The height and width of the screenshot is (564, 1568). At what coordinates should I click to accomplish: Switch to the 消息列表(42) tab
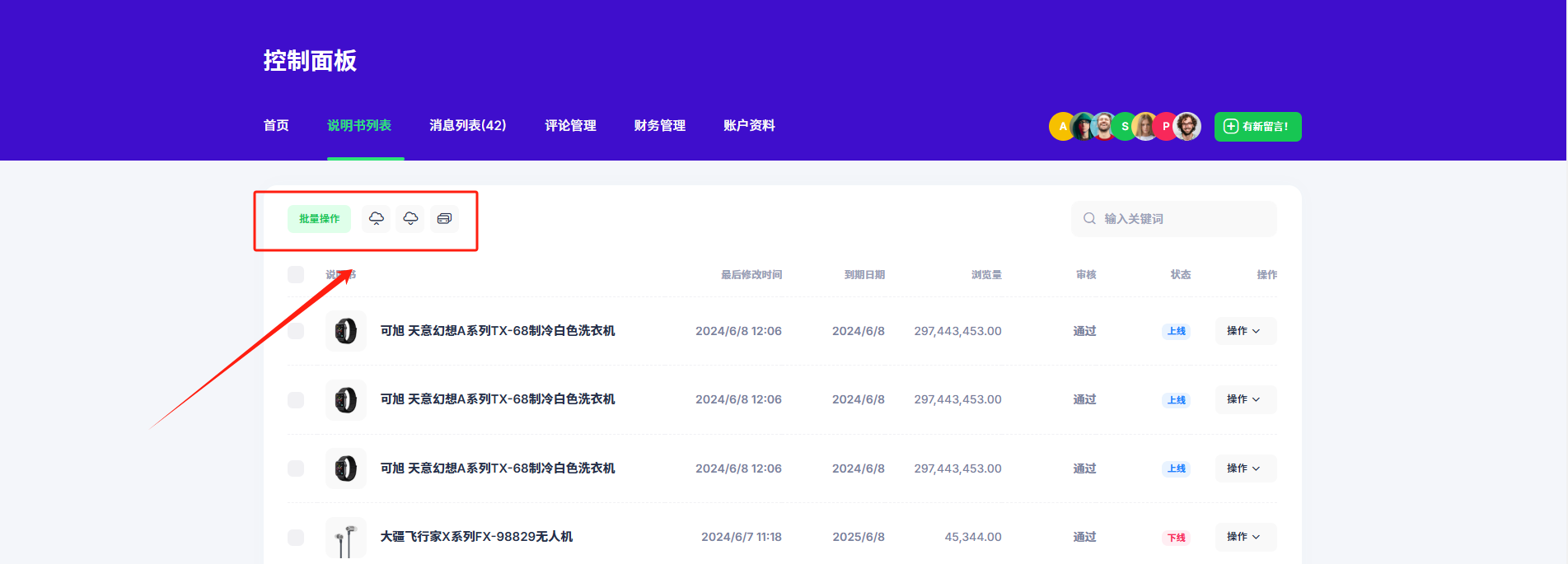click(467, 126)
